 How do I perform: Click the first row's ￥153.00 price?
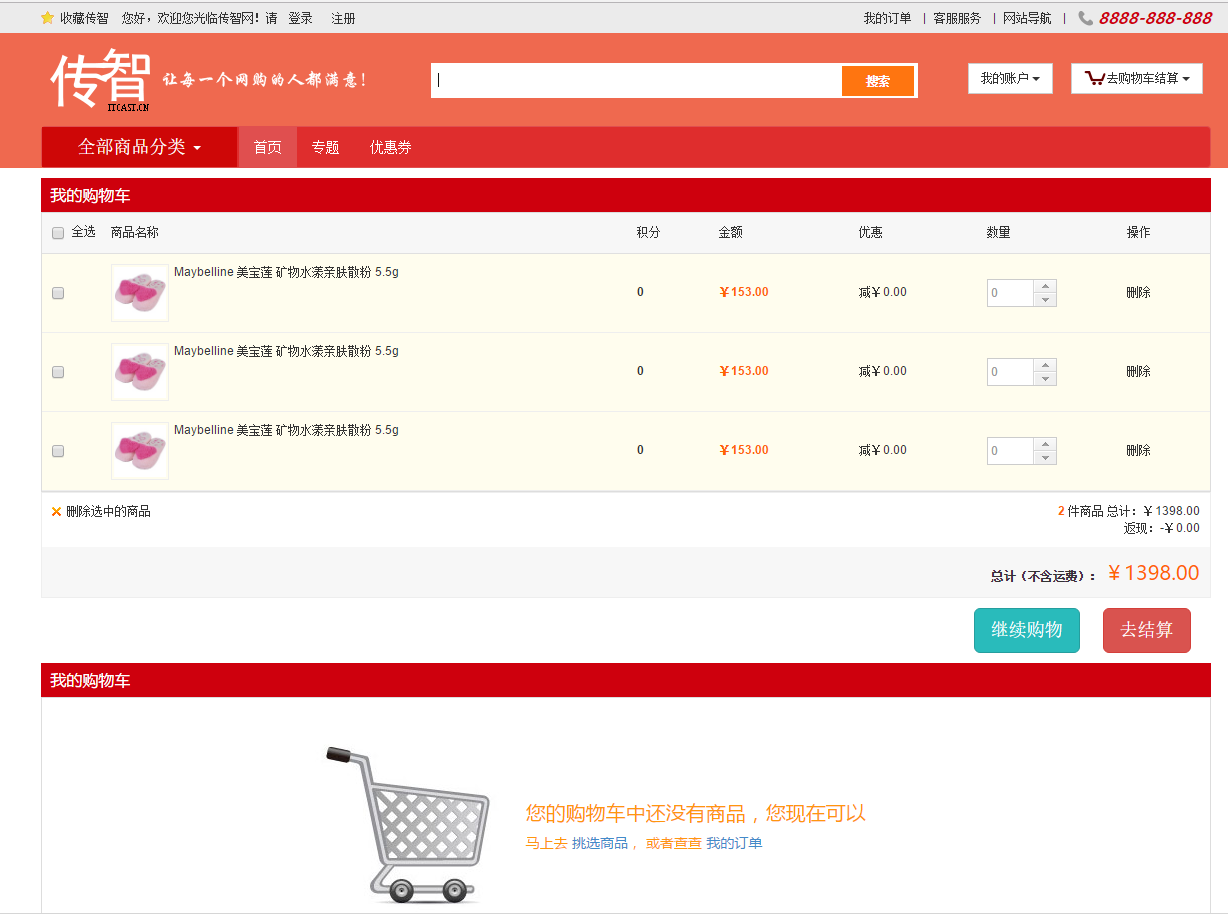coord(744,292)
